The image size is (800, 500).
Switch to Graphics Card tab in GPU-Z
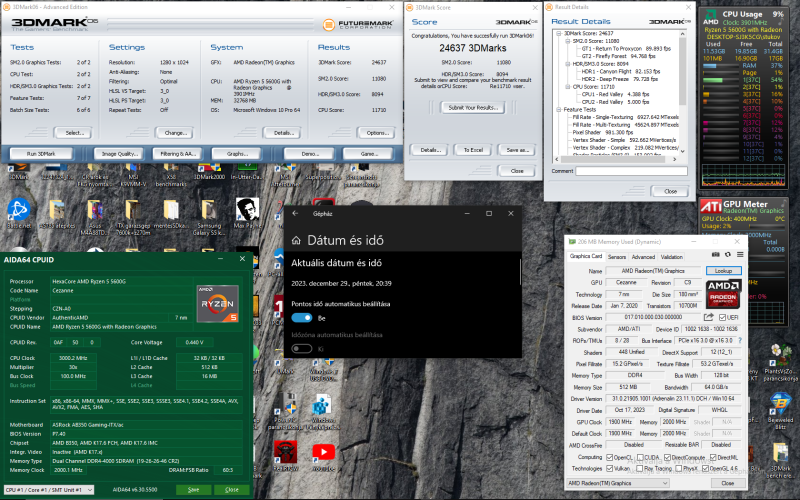tap(586, 256)
